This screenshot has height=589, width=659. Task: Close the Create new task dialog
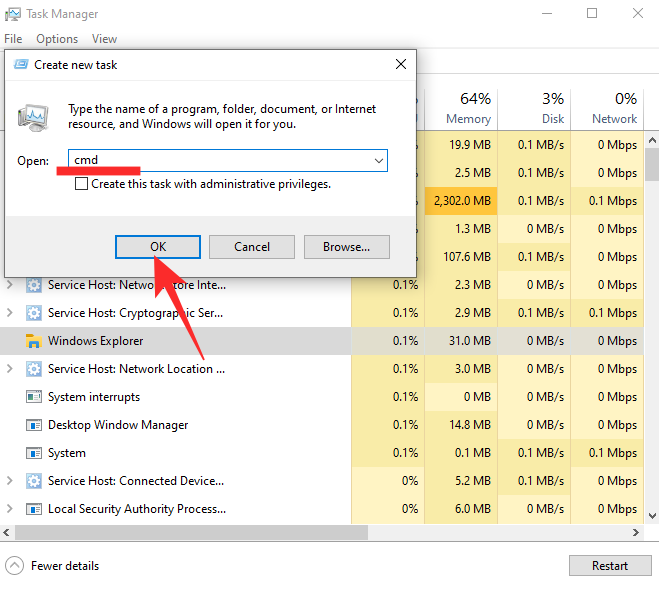401,64
